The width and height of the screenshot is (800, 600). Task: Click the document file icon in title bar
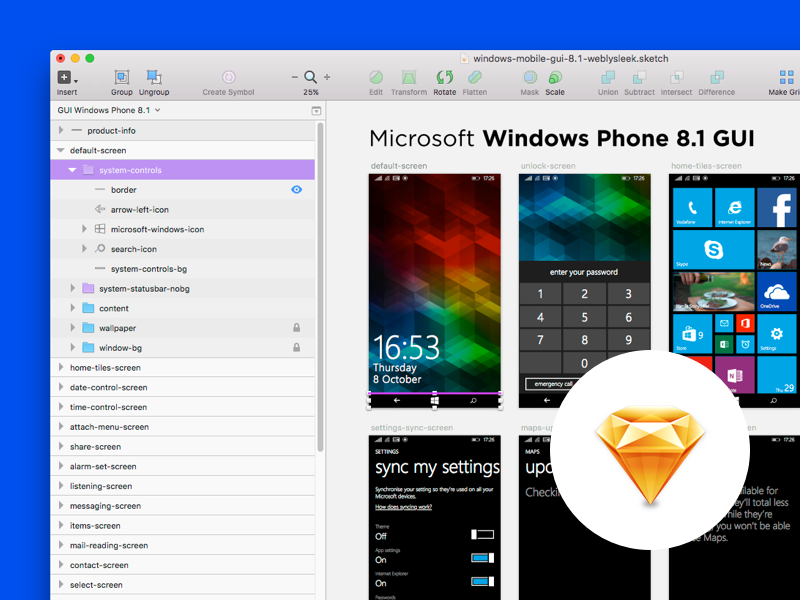click(464, 59)
